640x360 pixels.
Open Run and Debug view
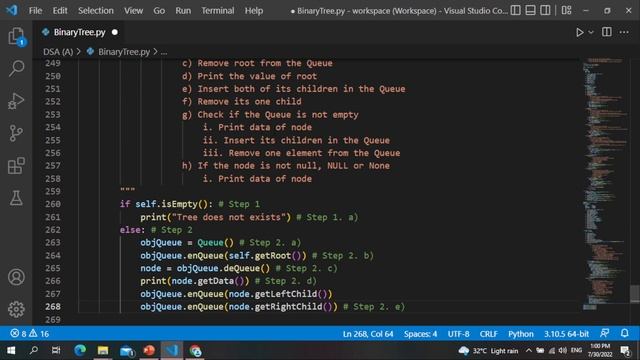[16, 101]
